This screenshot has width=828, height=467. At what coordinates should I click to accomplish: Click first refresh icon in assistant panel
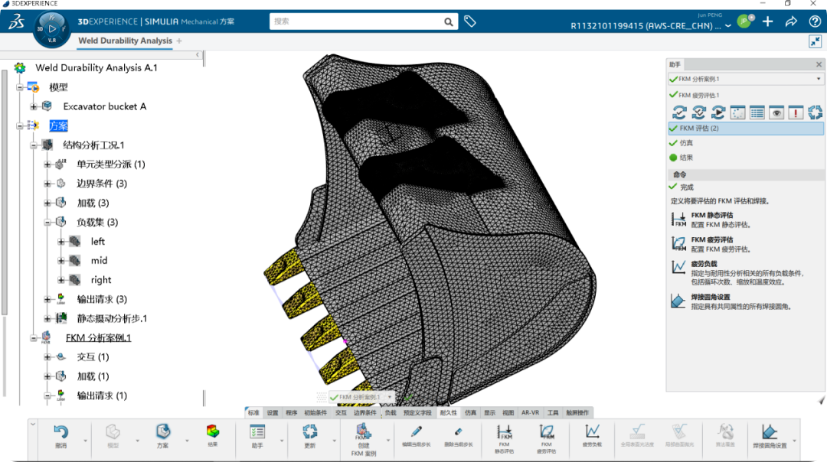click(x=679, y=112)
